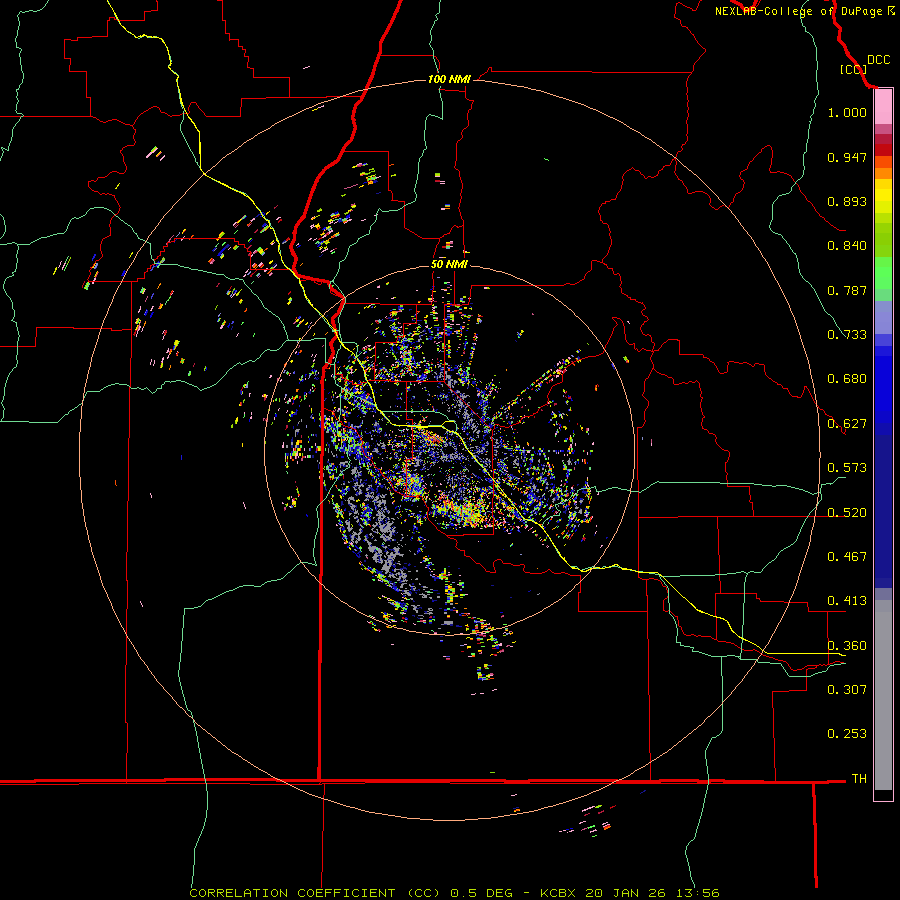Click the 0.680 legend value
This screenshot has width=900, height=900.
(847, 379)
